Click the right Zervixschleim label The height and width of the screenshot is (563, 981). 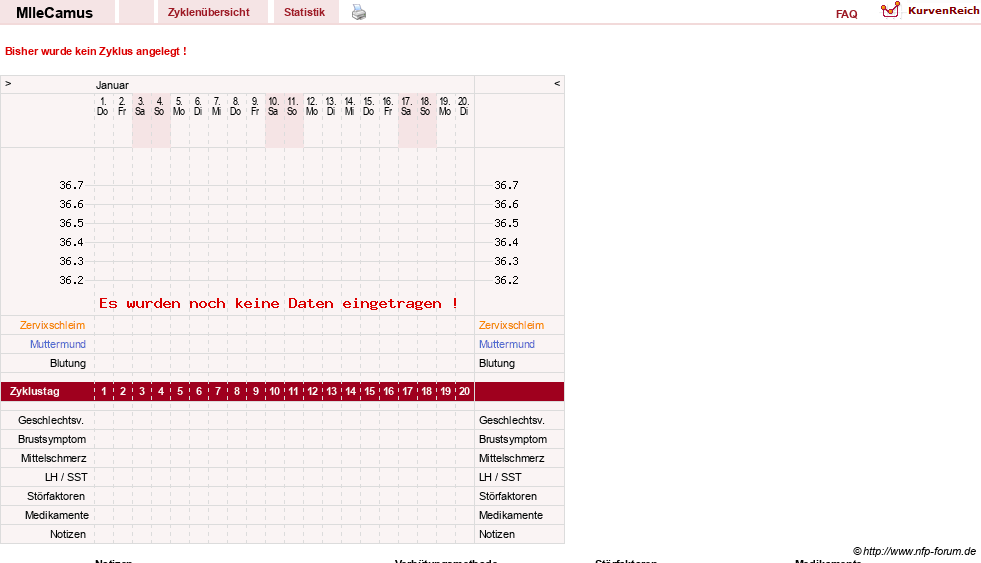click(511, 325)
